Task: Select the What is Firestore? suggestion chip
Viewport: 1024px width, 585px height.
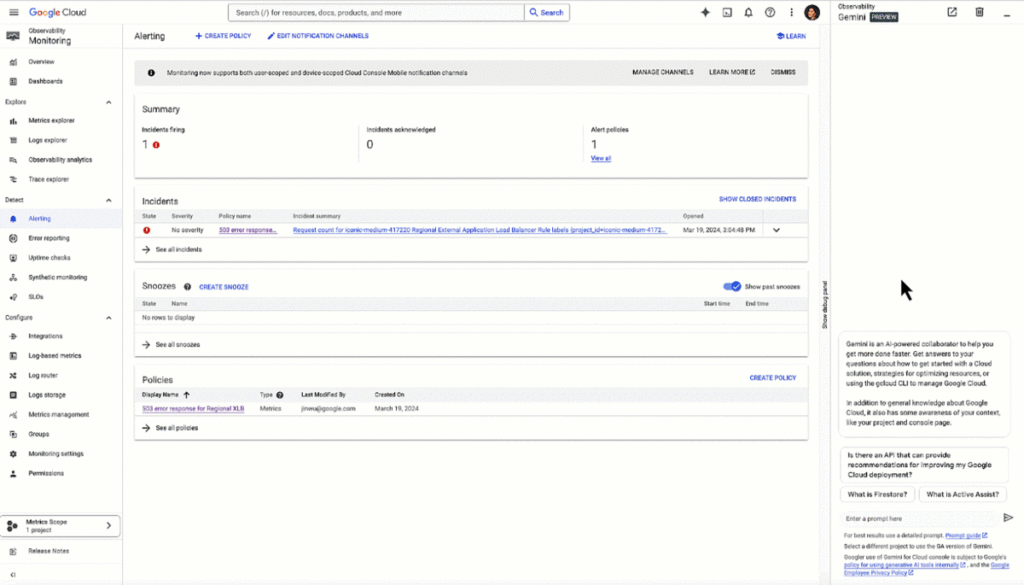Action: 877,494
